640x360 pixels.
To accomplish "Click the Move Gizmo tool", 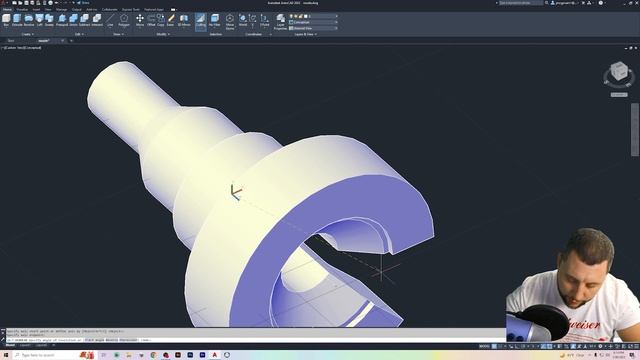I will point(230,22).
